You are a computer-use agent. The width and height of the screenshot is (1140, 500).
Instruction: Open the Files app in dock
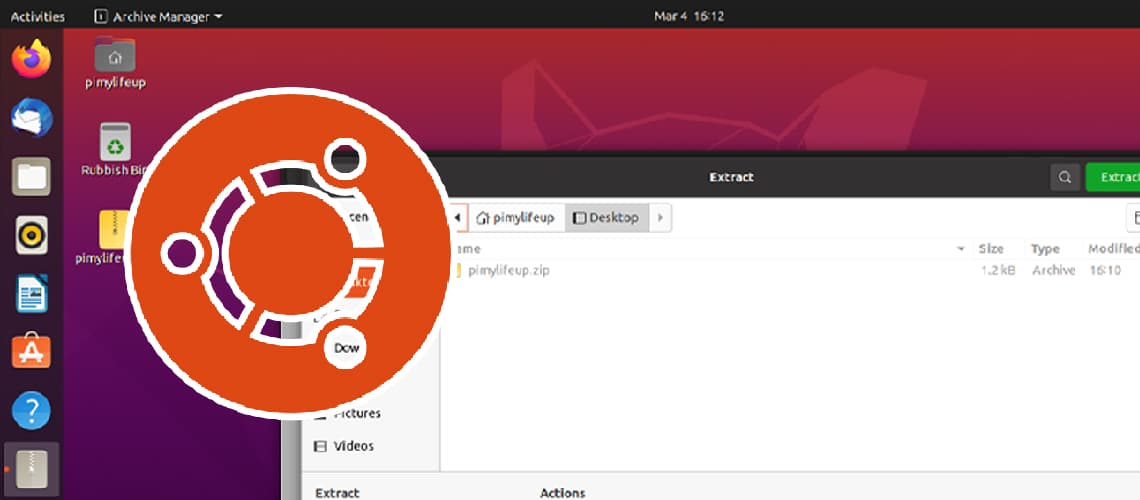coord(31,176)
